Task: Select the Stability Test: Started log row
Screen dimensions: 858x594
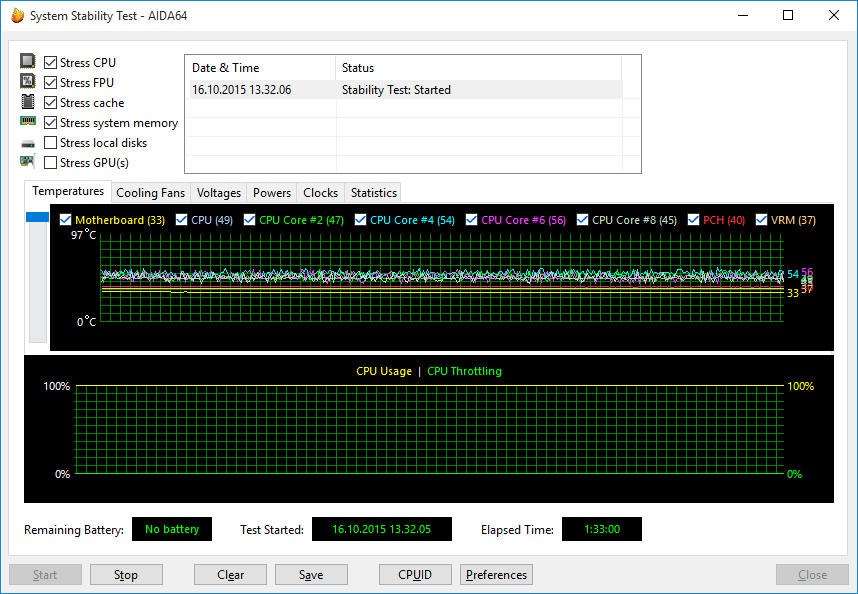Action: point(406,90)
